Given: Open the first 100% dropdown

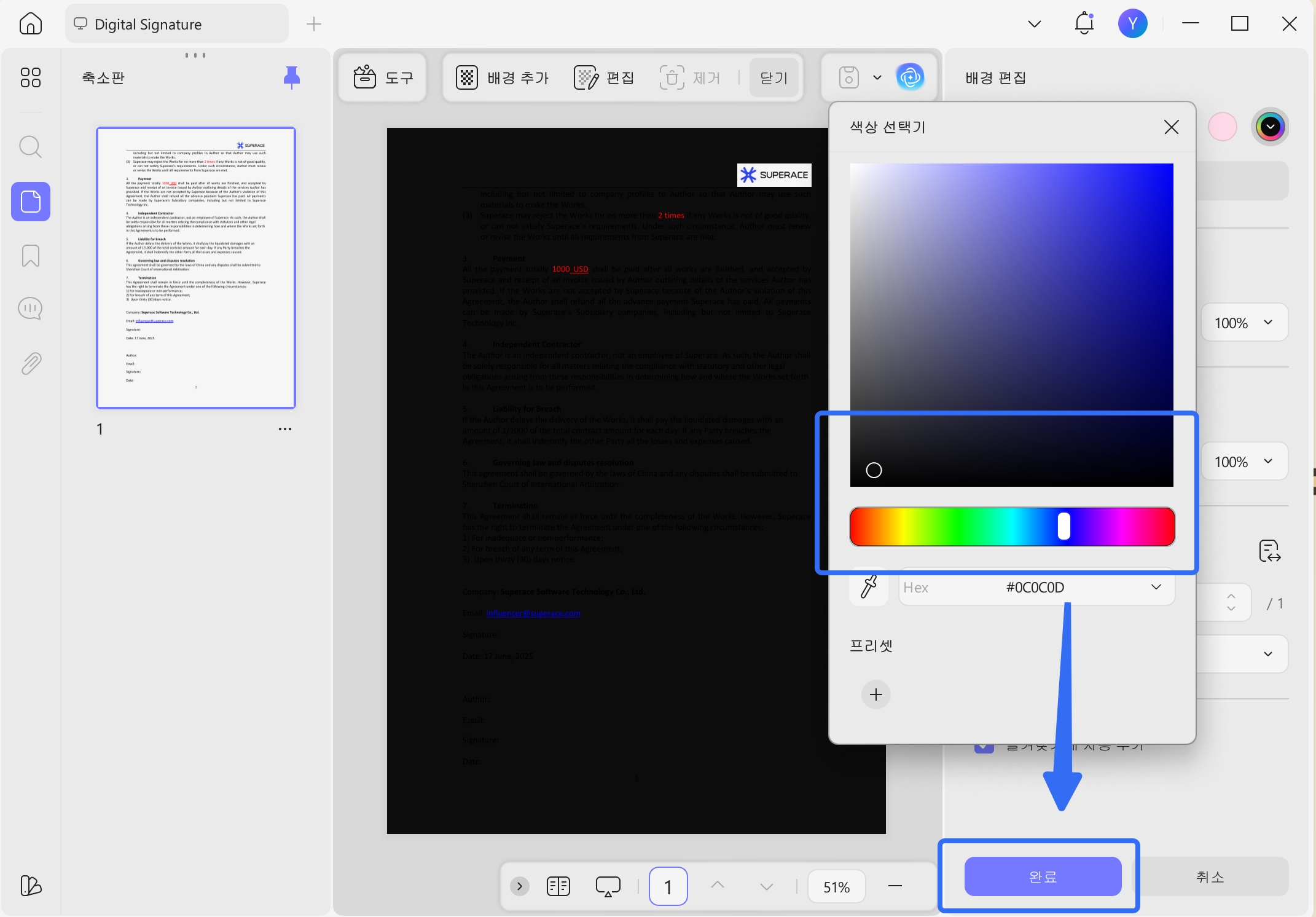Looking at the screenshot, I should (1244, 323).
